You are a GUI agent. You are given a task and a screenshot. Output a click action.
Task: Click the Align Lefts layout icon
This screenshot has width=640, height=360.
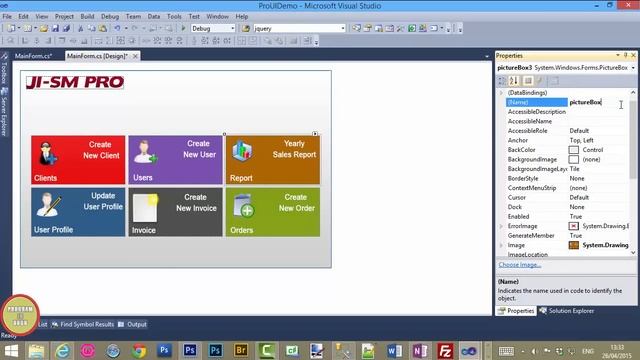[25, 40]
